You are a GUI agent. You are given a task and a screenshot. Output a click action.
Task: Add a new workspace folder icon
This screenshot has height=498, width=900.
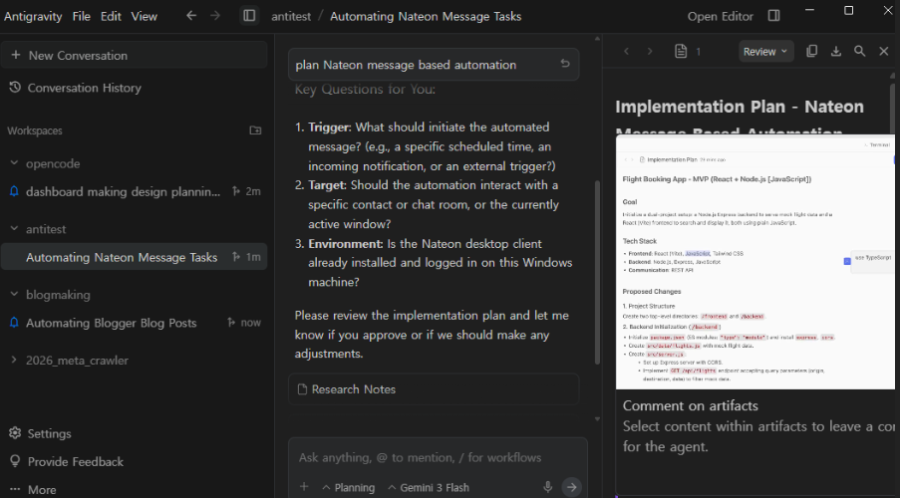(x=255, y=131)
